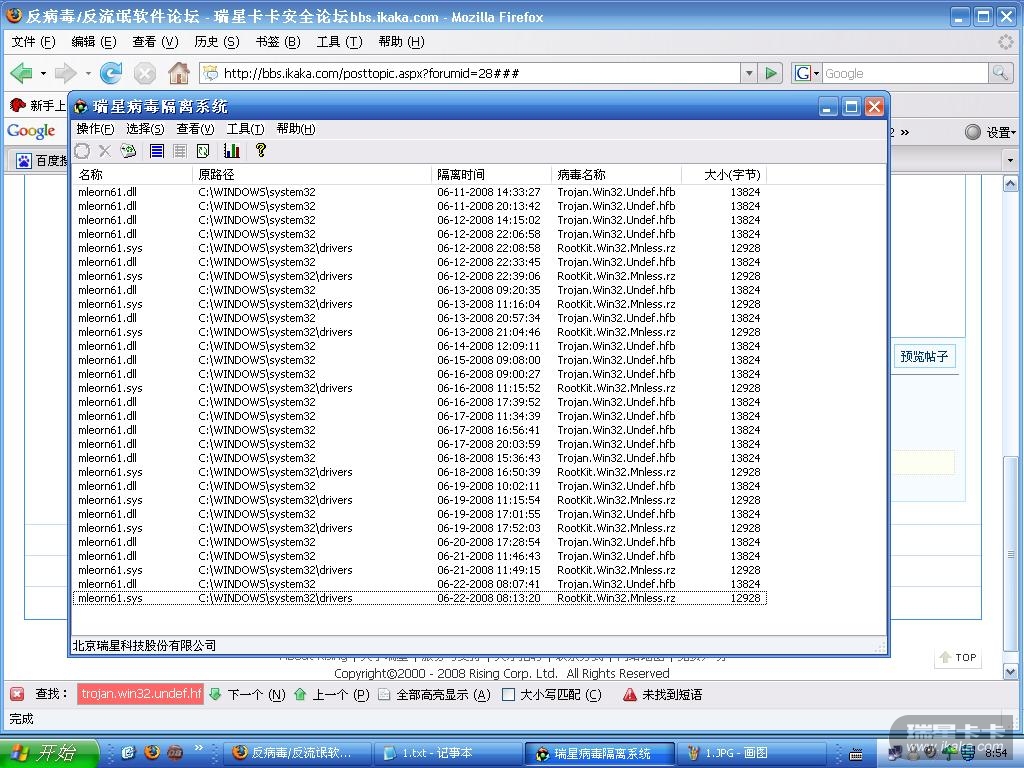Select row quarantined 06-18-2008 16:50:39
This screenshot has width=1024, height=768.
[419, 472]
